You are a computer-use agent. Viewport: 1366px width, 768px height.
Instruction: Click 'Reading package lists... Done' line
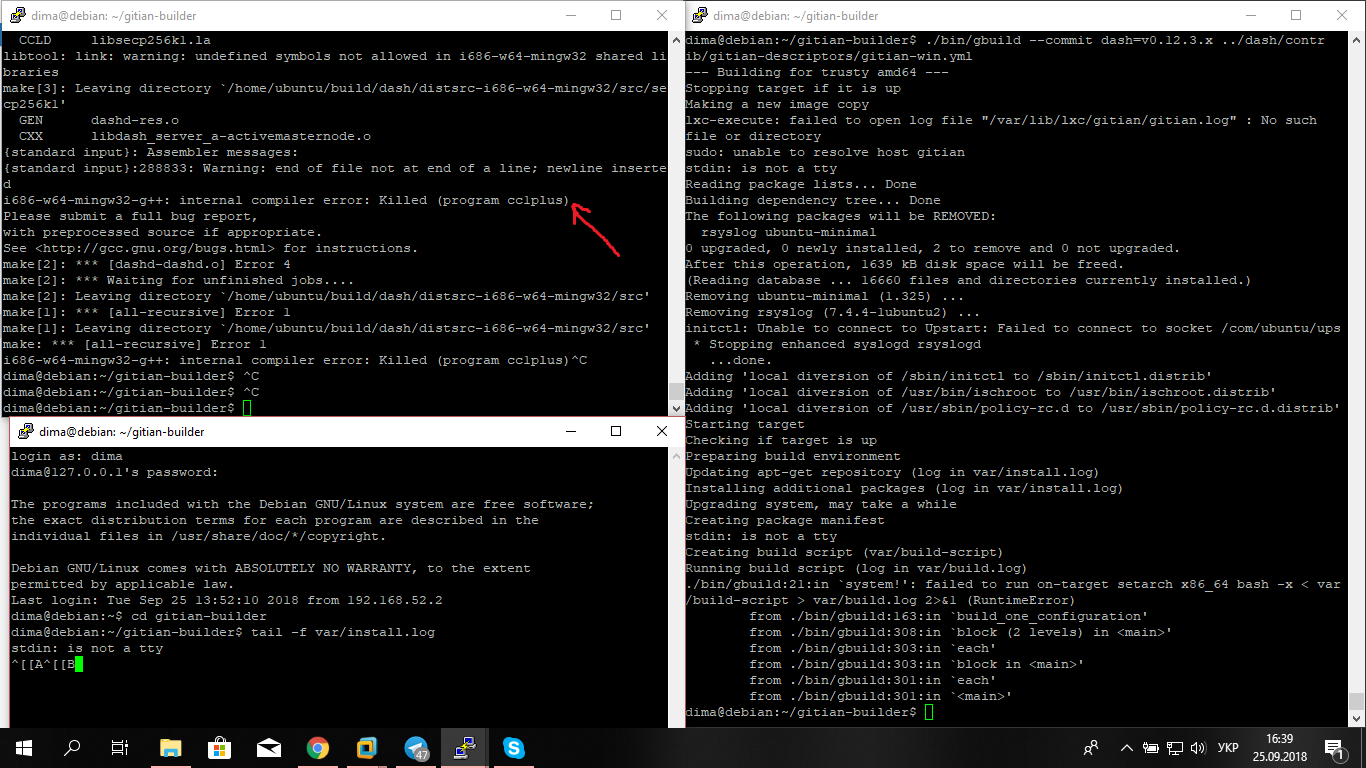(801, 184)
